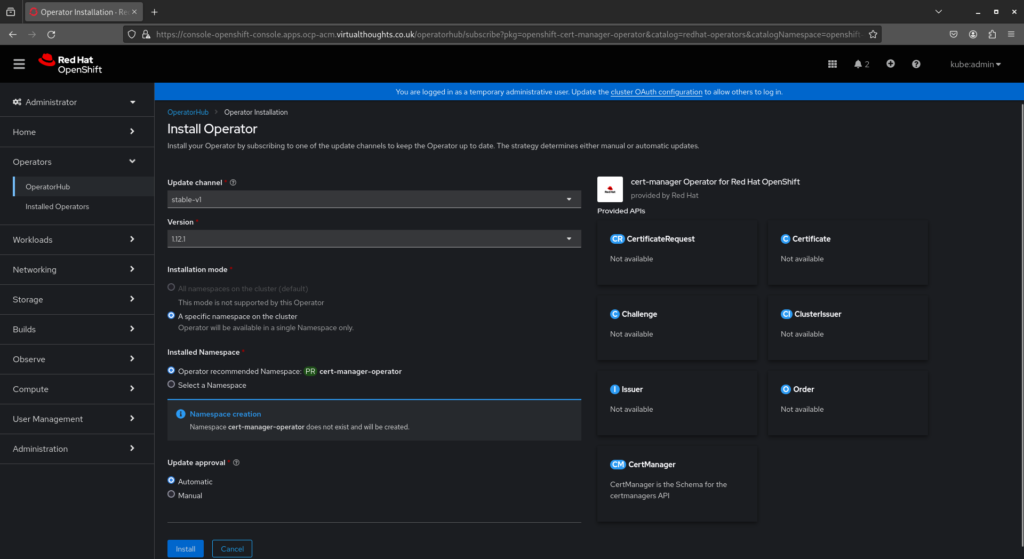Viewport: 1024px width, 559px height.
Task: Collapse the Operators navigation section
Action: [76, 162]
